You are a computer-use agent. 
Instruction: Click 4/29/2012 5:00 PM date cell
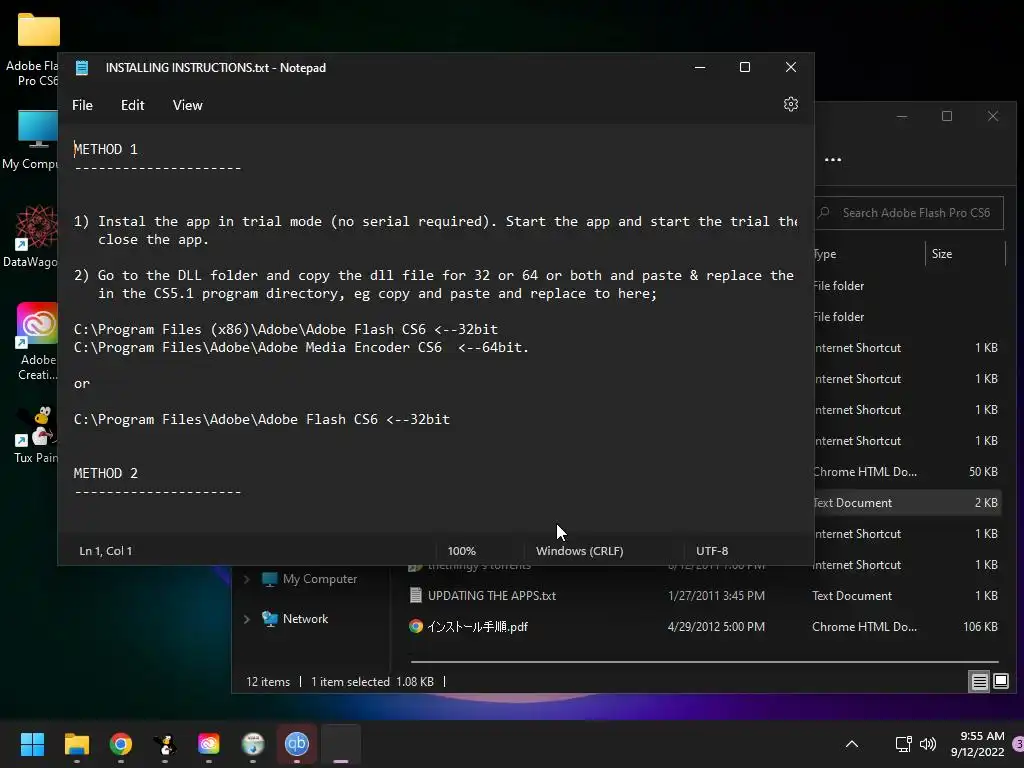716,627
